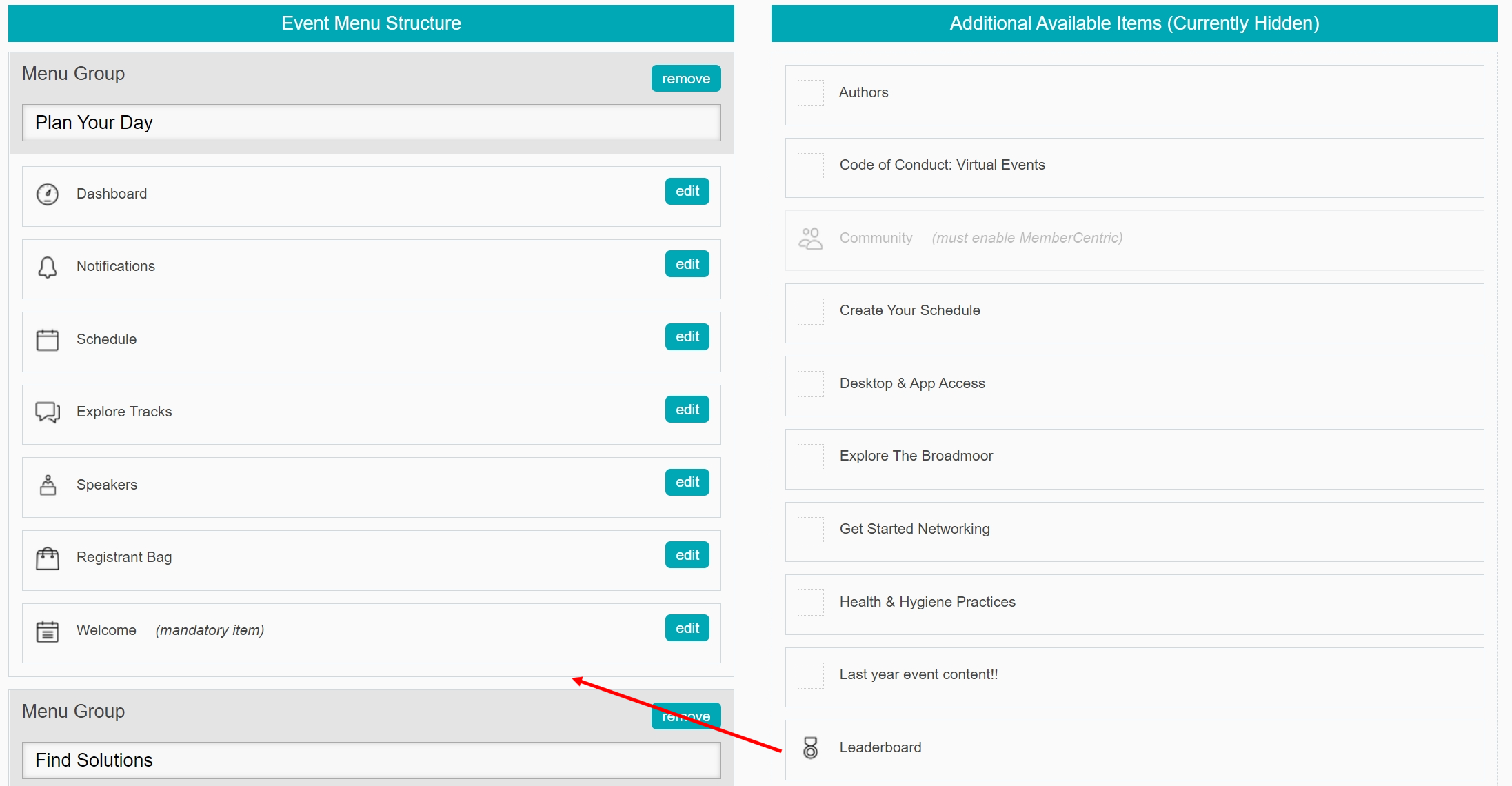1512x786 pixels.
Task: Click the Speakers podium icon
Action: (x=47, y=485)
